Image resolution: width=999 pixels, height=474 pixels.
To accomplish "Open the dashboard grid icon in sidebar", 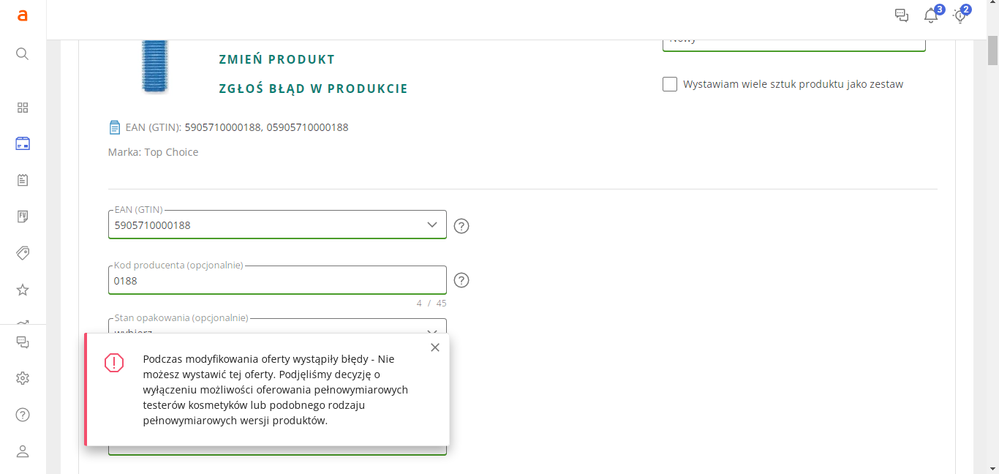I will 22,107.
